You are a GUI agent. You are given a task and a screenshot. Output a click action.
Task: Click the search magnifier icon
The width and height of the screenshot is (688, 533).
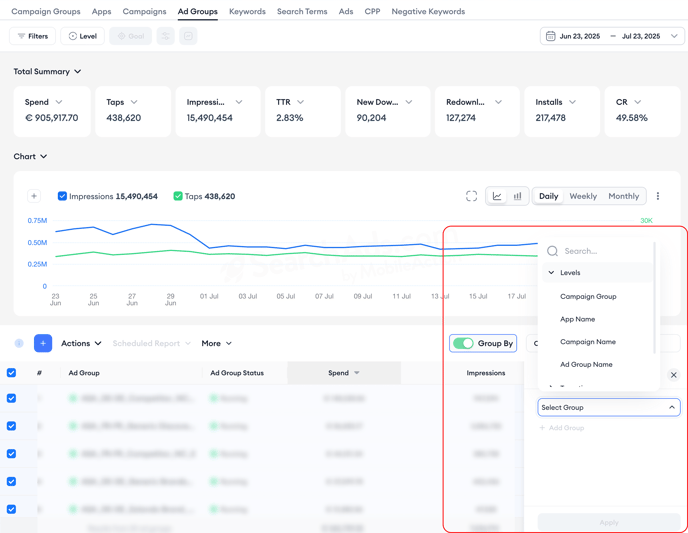(552, 251)
